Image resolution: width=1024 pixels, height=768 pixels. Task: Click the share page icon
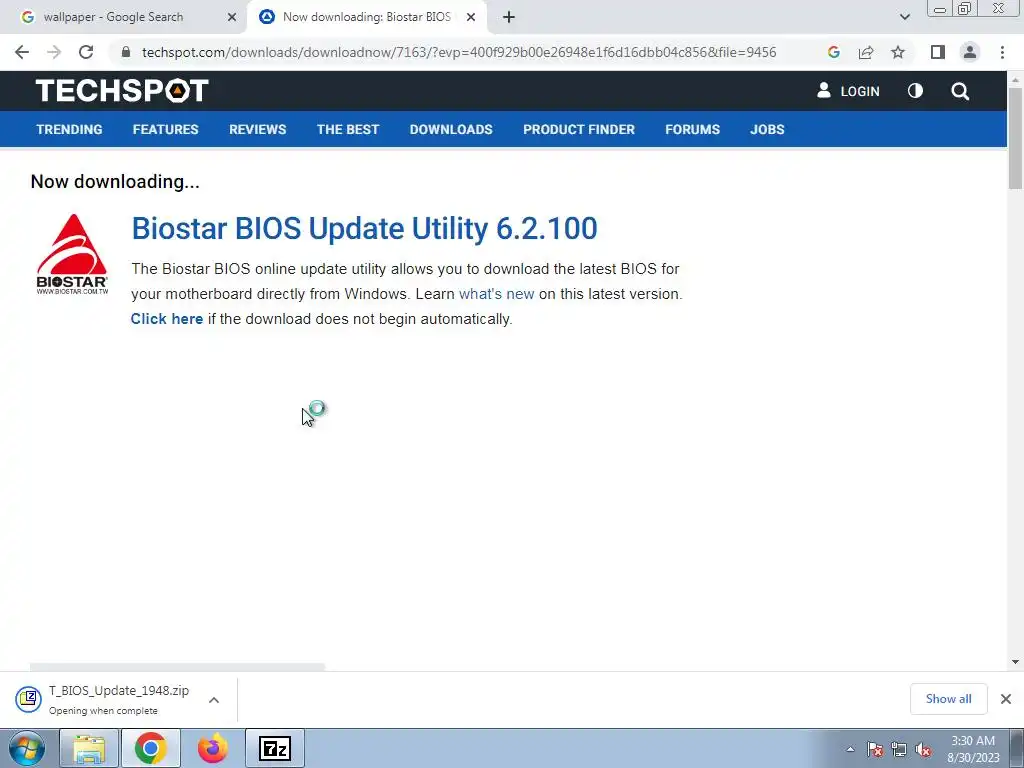(x=866, y=52)
